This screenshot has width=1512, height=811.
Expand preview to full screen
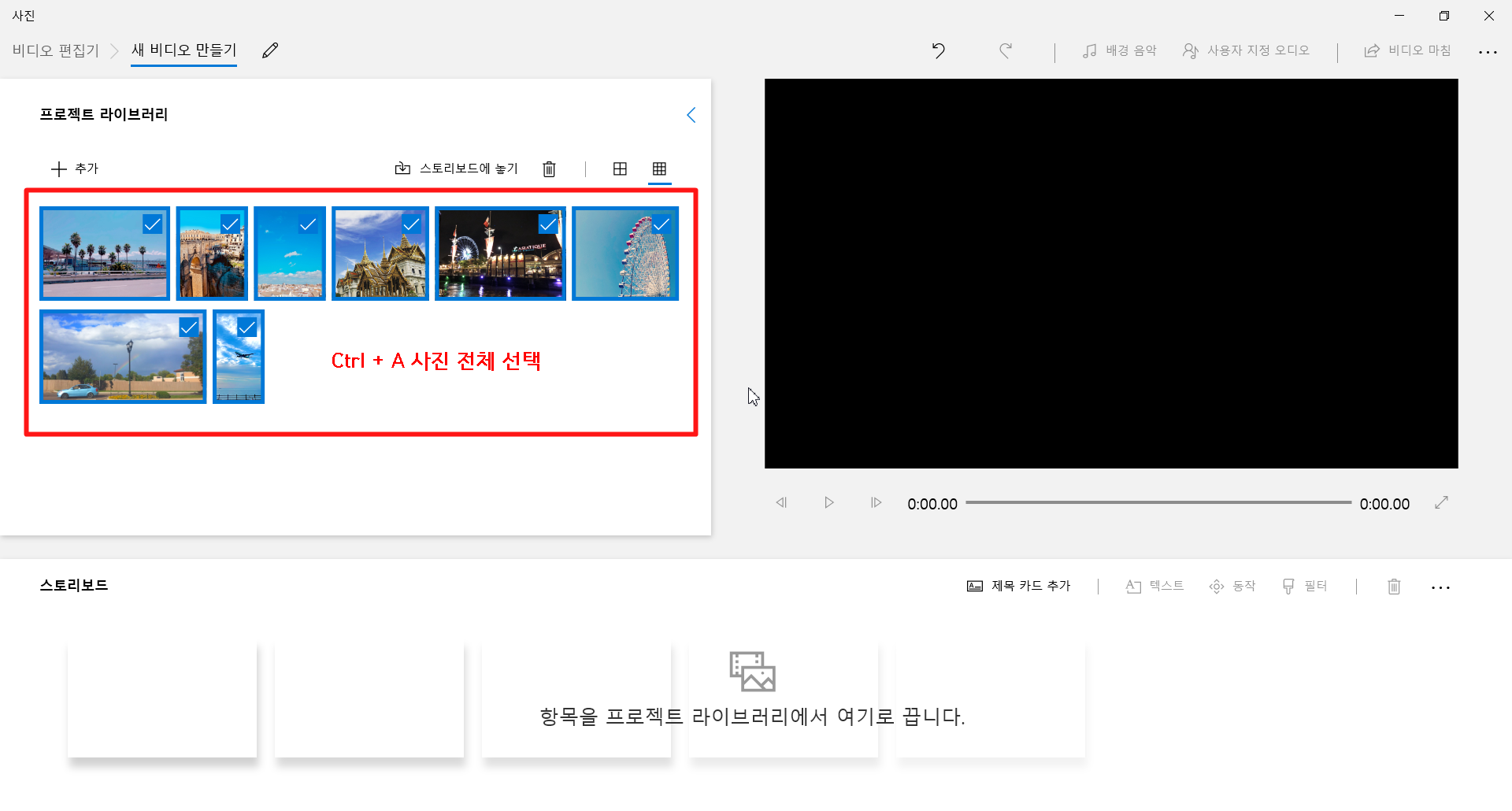[1441, 502]
